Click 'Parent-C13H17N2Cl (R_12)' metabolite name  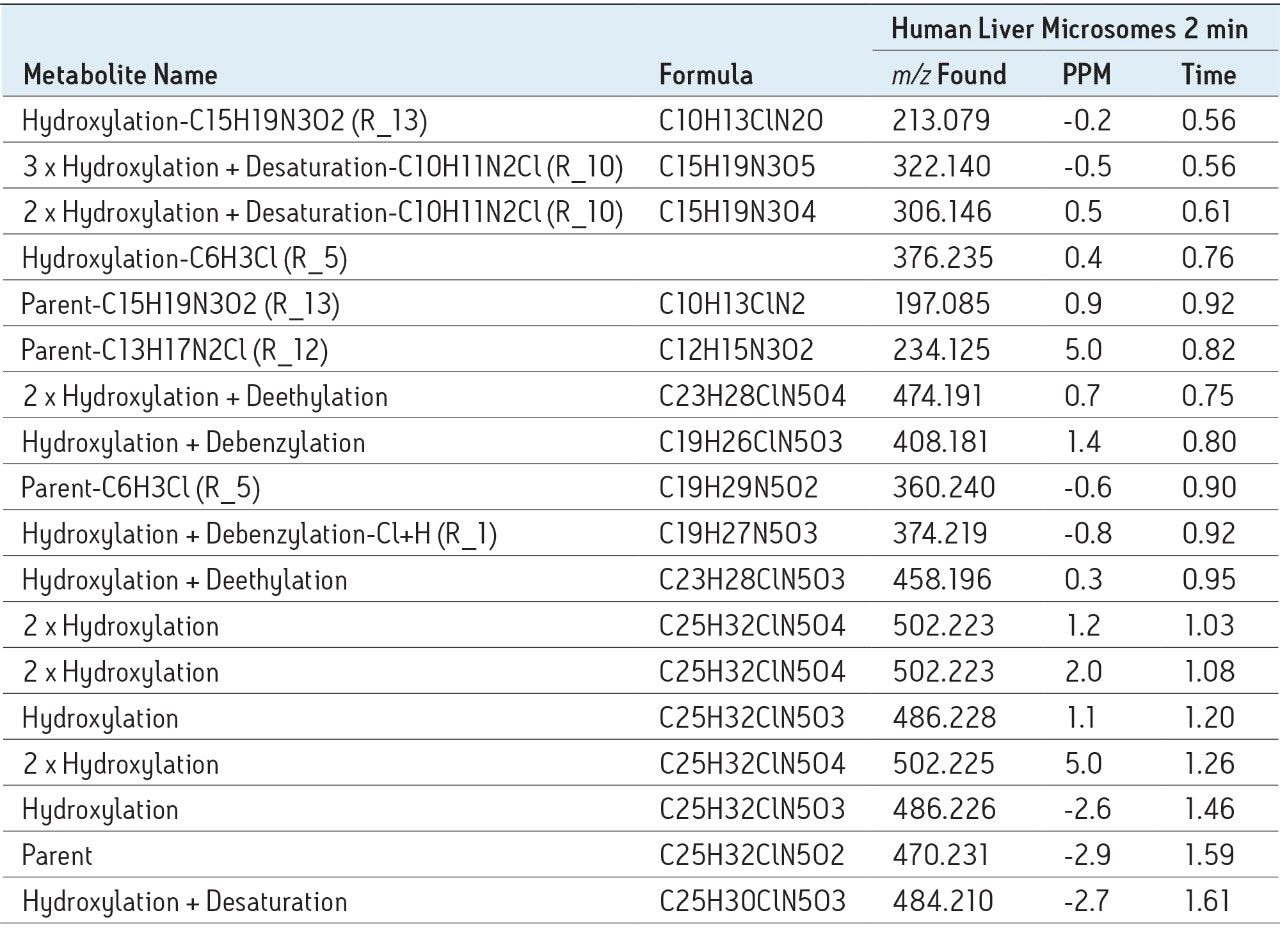click(x=175, y=351)
